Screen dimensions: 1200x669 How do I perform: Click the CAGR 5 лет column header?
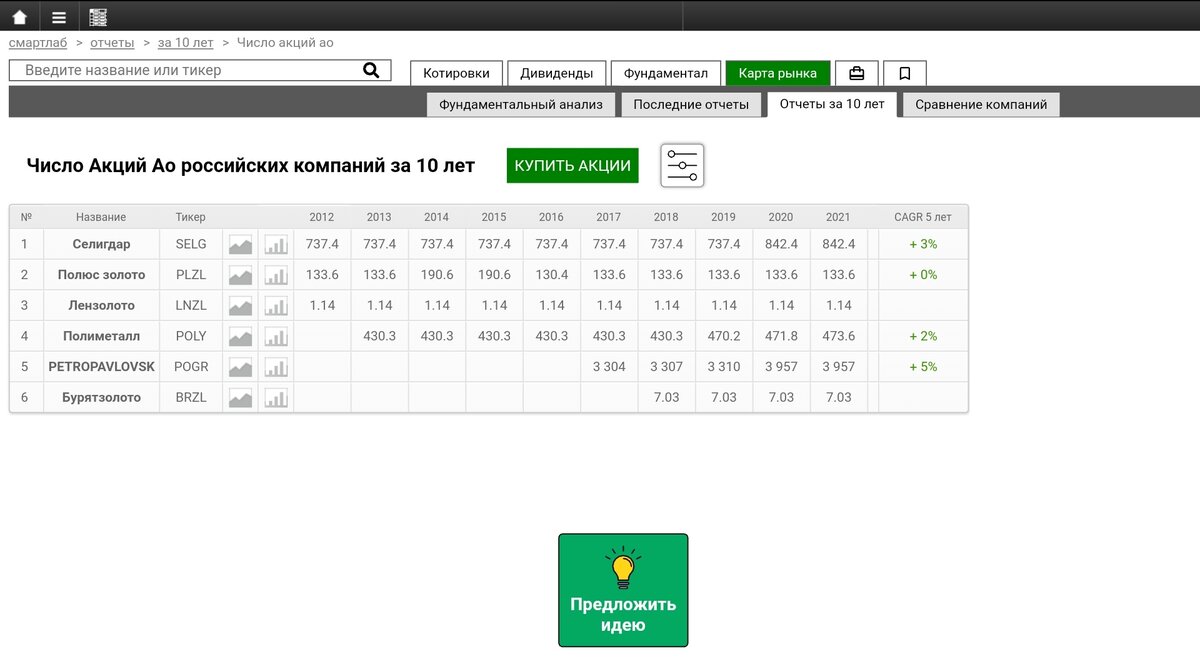[923, 217]
